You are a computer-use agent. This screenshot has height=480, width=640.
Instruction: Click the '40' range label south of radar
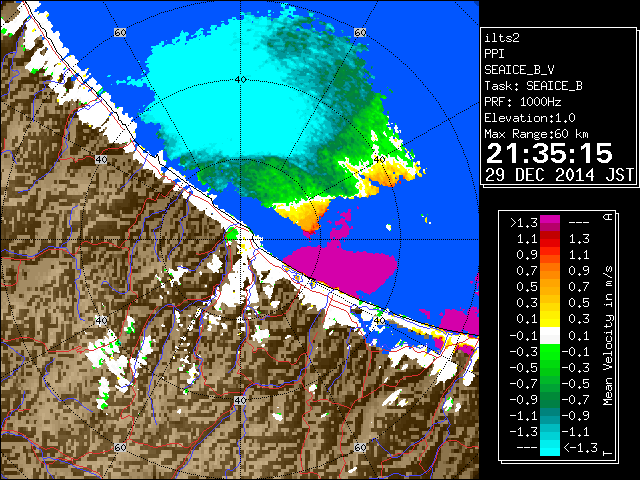coord(240,400)
